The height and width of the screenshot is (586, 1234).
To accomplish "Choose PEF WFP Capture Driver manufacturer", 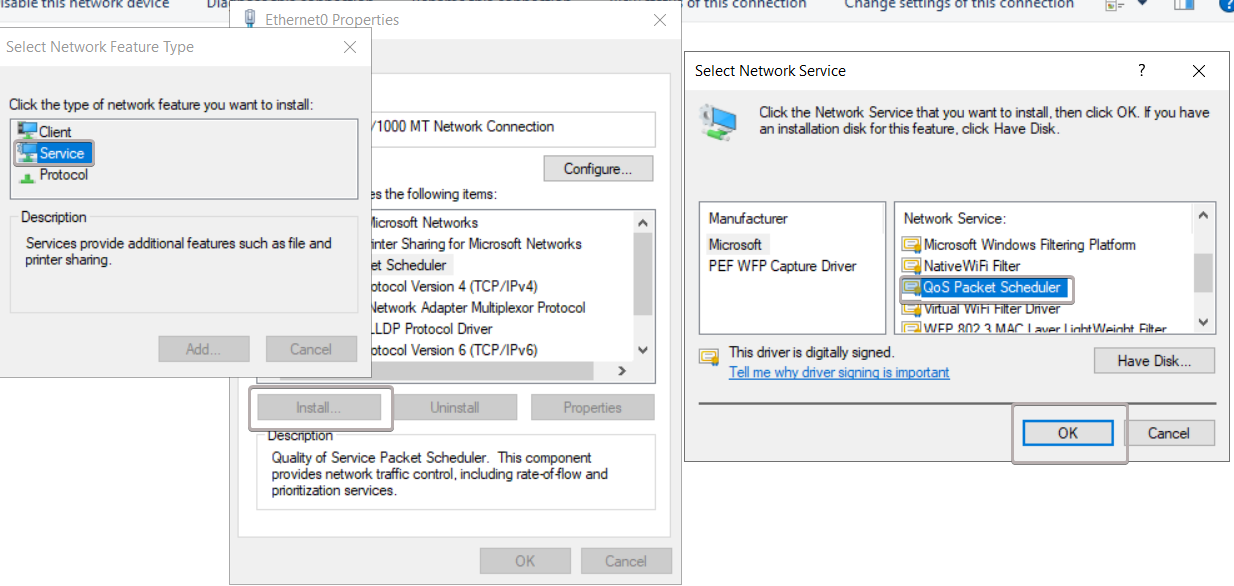I will [782, 266].
